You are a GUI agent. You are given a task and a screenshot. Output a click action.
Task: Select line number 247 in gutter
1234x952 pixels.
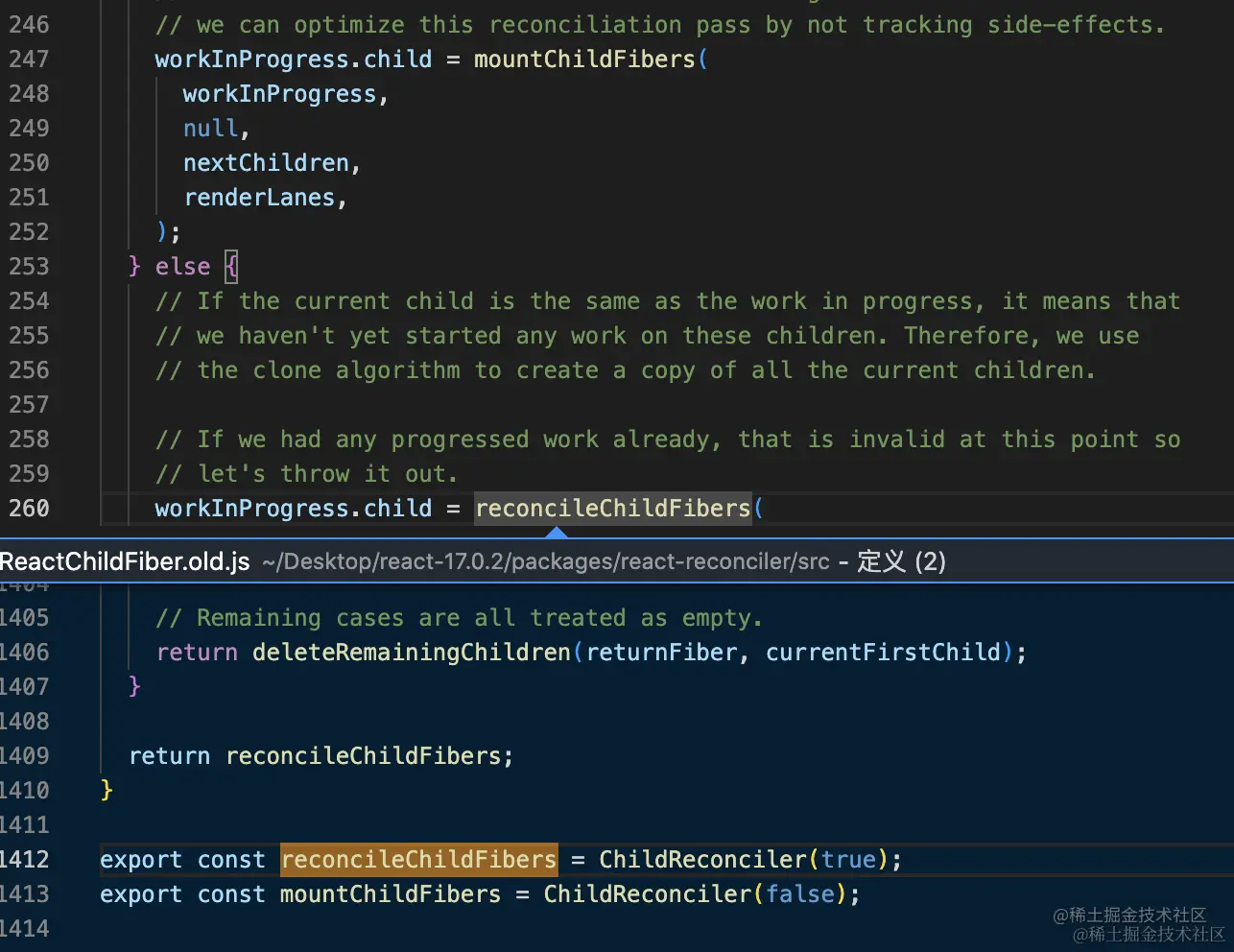29,59
